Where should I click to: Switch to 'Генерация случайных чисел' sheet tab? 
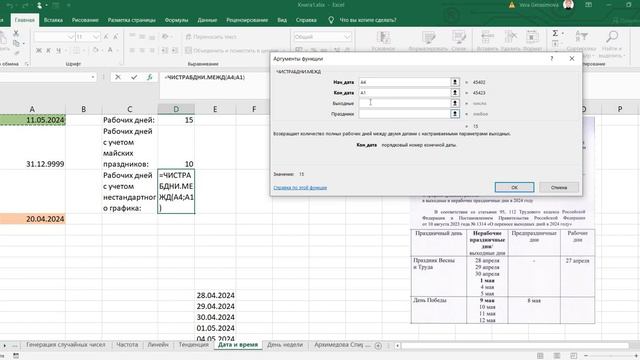pos(66,344)
